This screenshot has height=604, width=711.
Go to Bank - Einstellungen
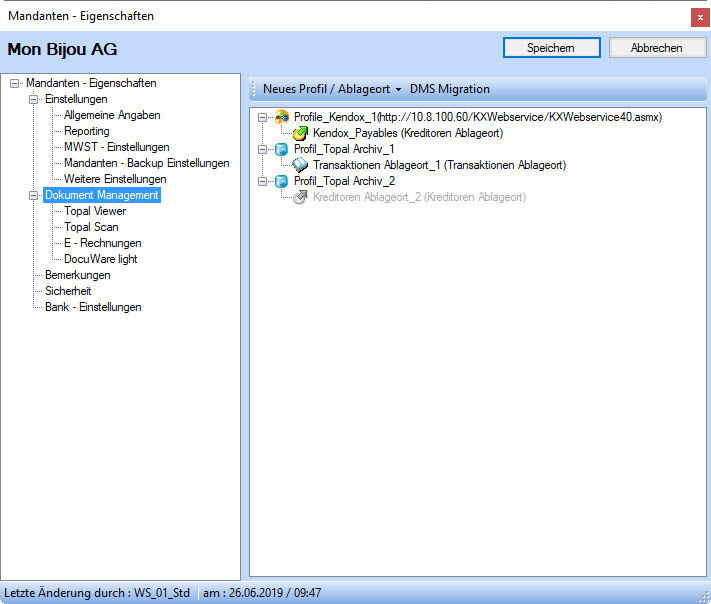[93, 307]
